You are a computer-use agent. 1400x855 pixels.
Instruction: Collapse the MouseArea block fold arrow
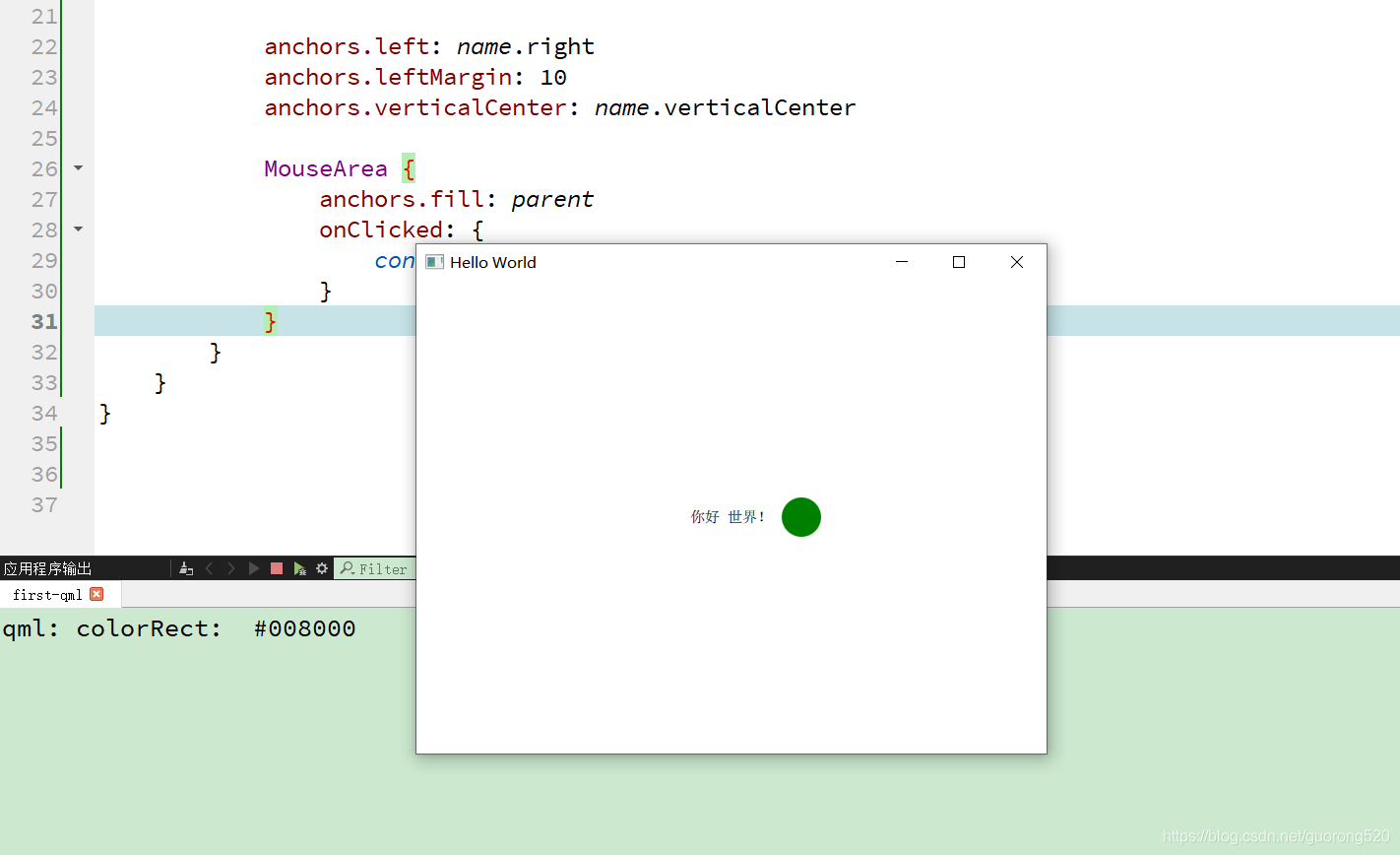(79, 168)
